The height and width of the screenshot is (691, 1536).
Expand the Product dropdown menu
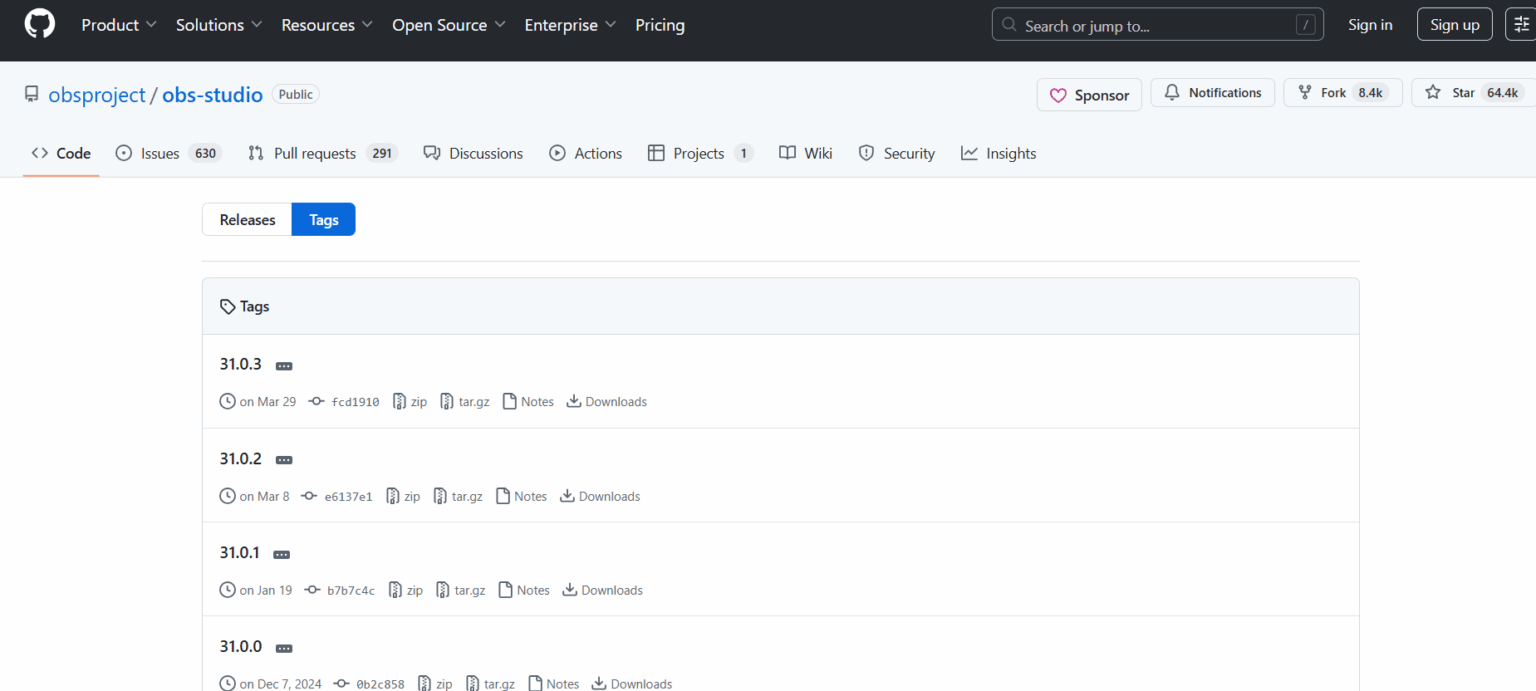tap(119, 25)
